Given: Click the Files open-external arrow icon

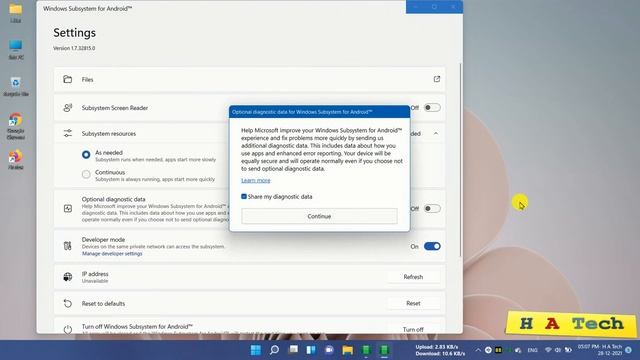Looking at the screenshot, I should coord(437,79).
